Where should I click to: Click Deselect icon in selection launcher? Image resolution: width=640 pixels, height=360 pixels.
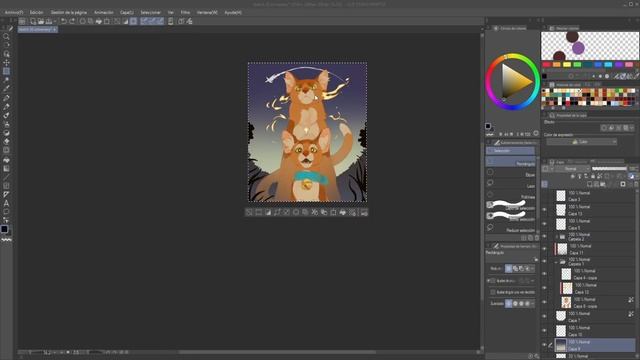tap(249, 212)
